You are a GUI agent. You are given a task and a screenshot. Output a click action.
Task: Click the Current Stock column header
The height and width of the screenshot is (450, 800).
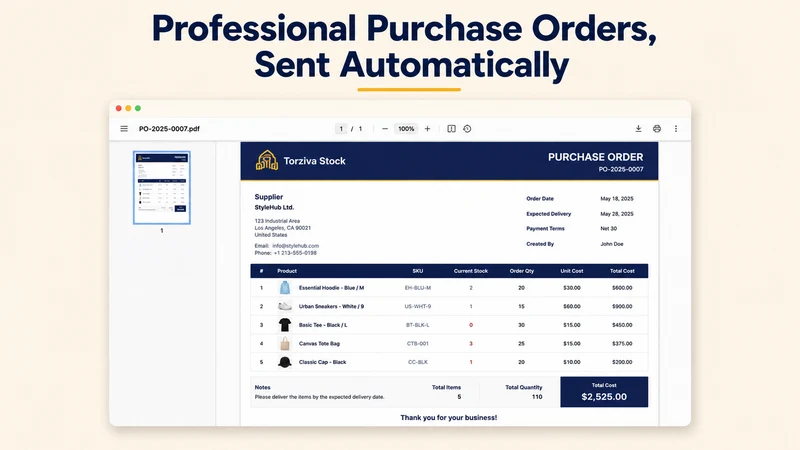pyautogui.click(x=470, y=271)
